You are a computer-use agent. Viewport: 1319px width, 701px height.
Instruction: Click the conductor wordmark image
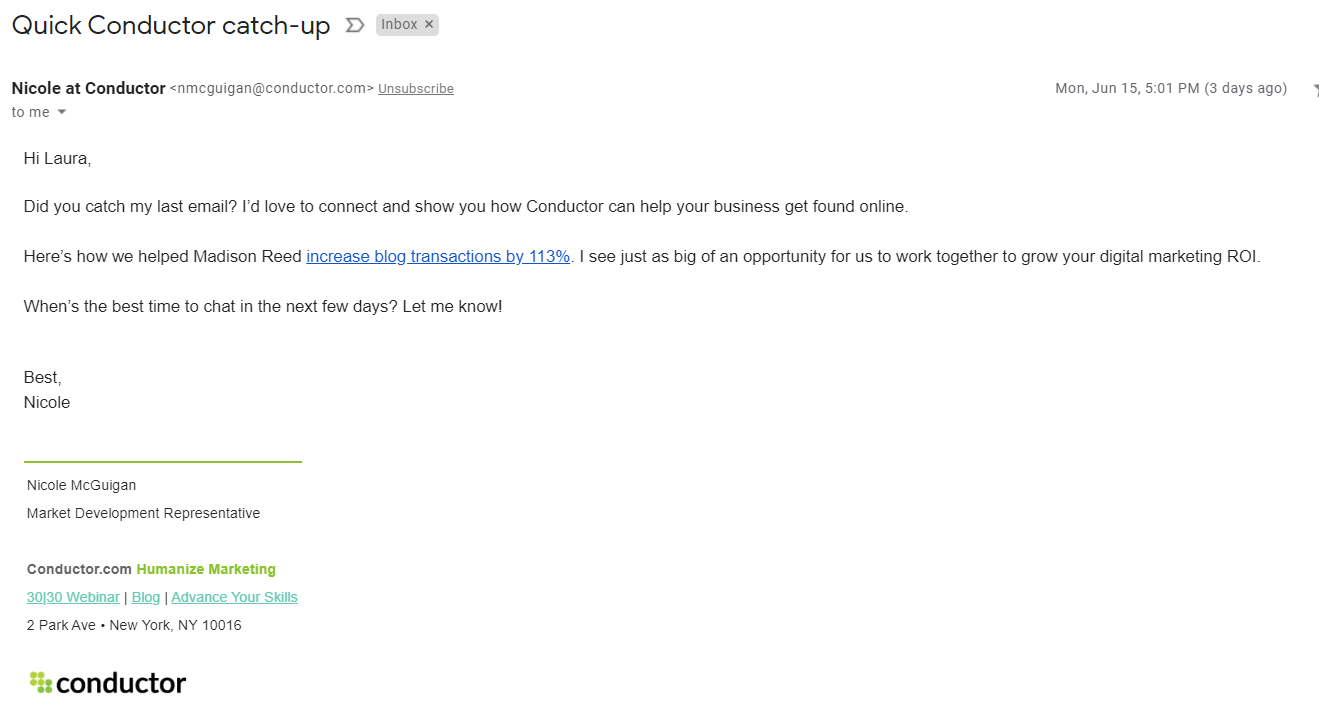(x=121, y=683)
